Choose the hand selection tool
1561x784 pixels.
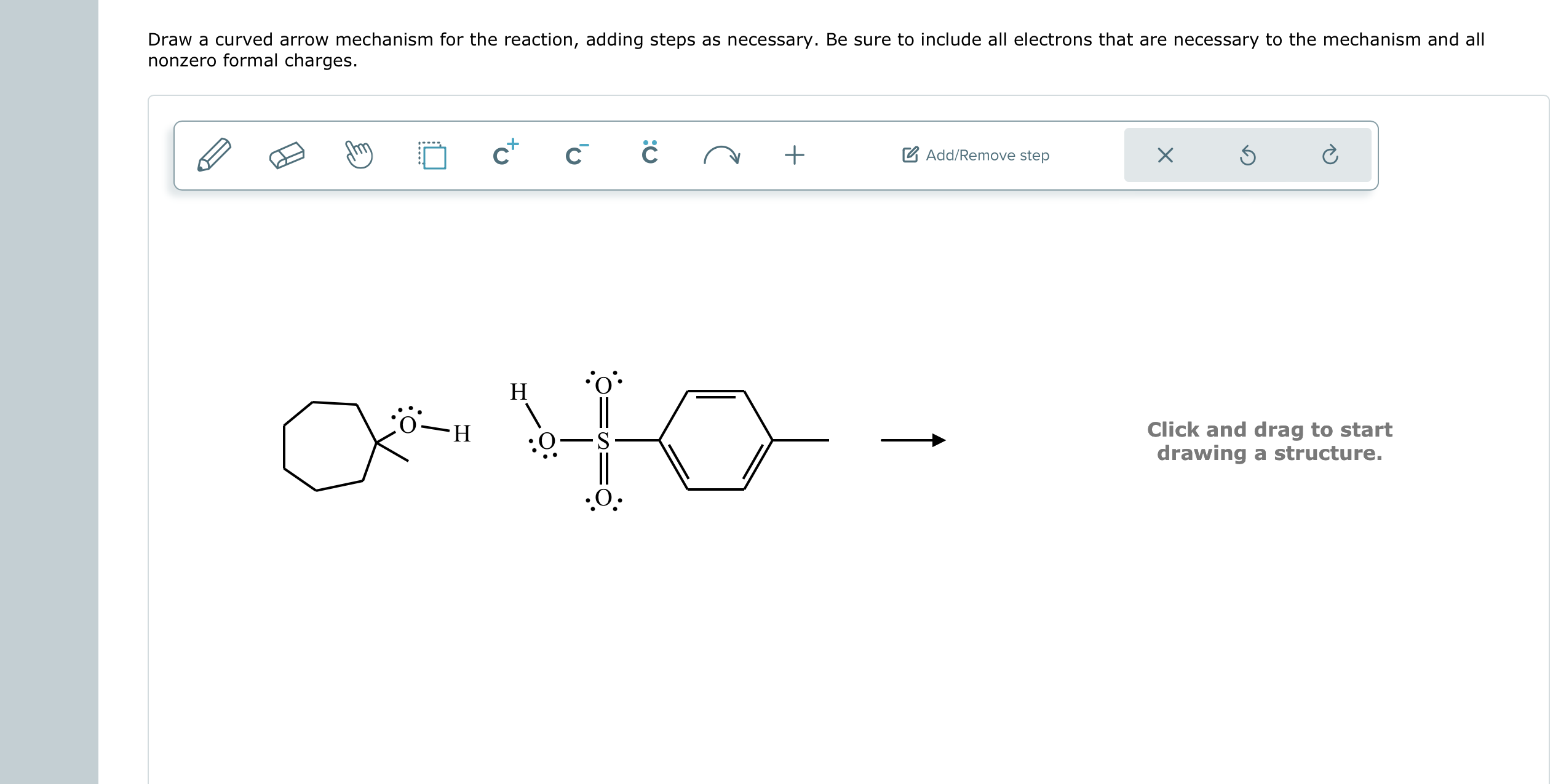tap(359, 155)
